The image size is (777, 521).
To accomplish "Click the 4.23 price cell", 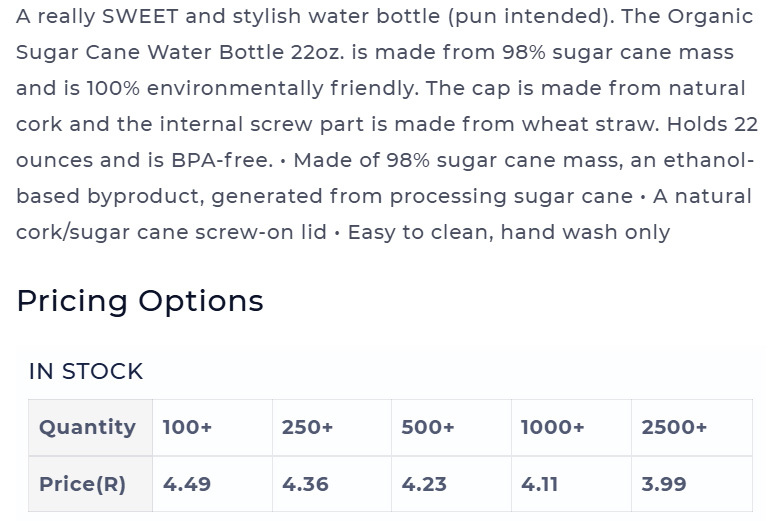I will [x=451, y=484].
